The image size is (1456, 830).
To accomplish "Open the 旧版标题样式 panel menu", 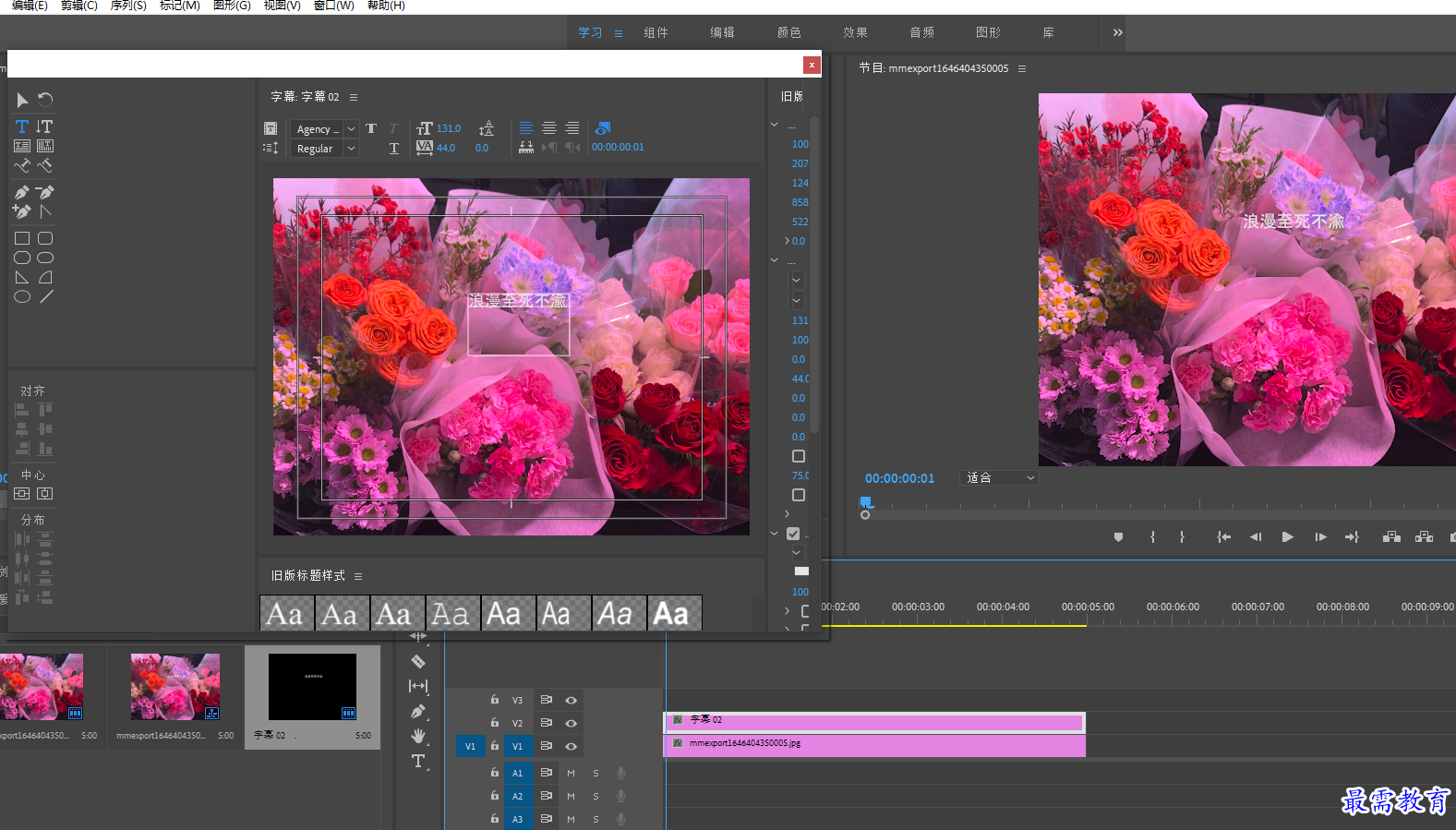I will coord(358,576).
